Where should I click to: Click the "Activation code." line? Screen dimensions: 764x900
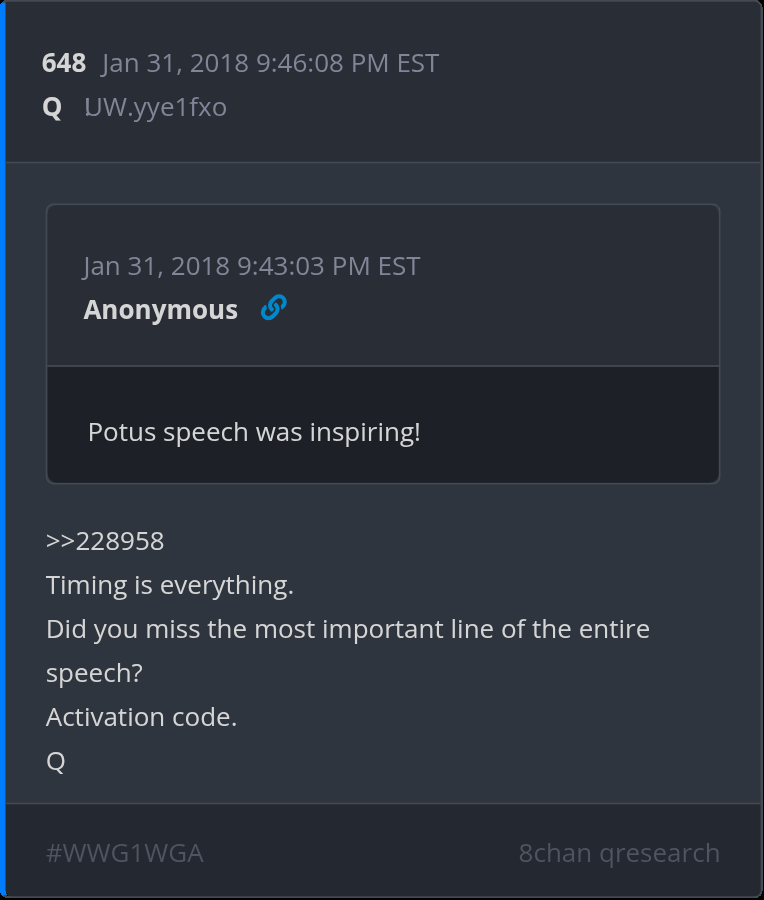click(141, 717)
